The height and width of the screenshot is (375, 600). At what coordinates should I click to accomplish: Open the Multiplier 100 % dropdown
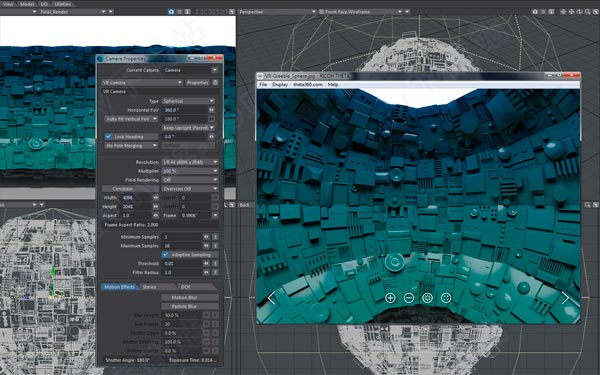click(x=190, y=171)
